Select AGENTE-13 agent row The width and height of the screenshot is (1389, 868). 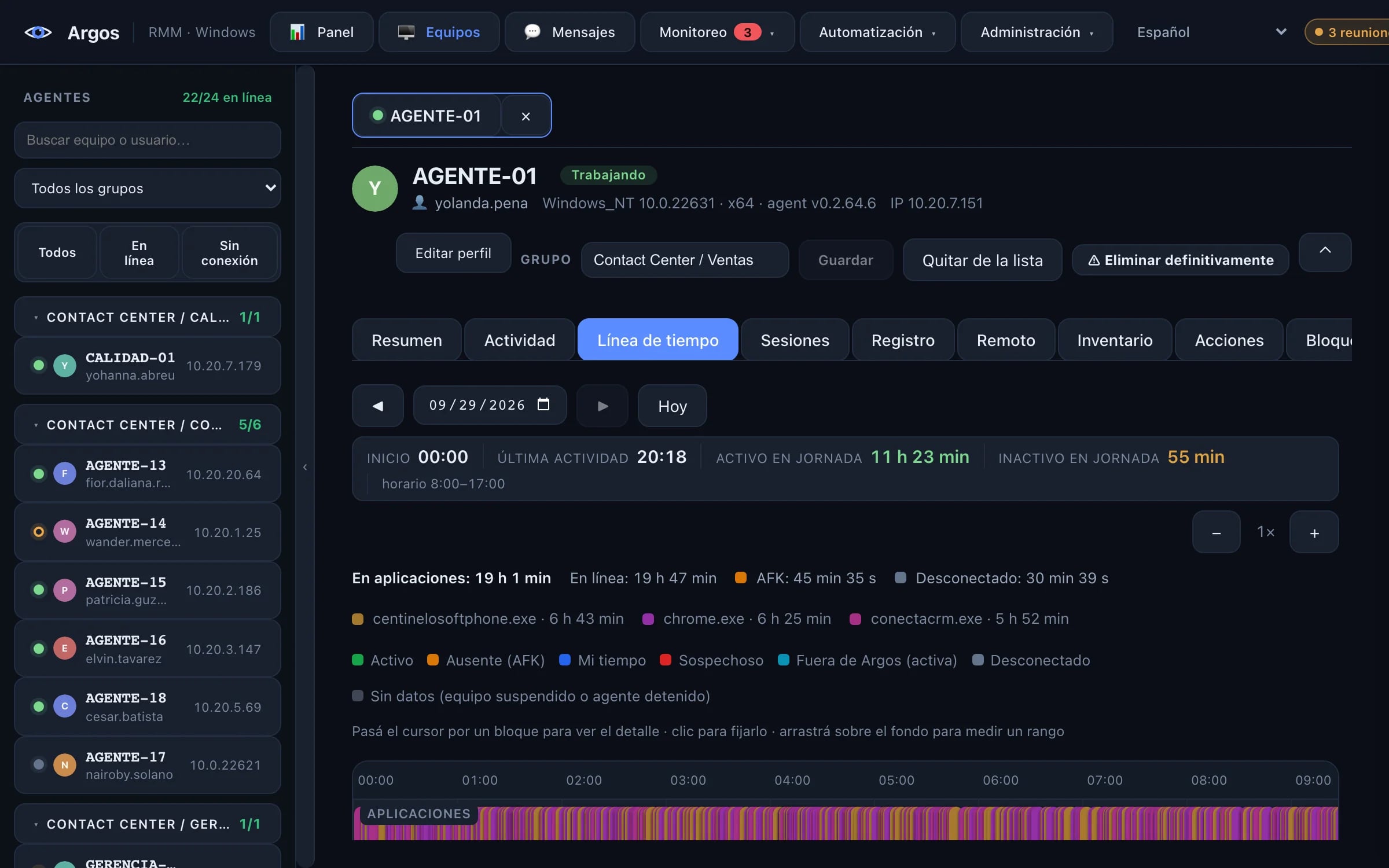148,473
